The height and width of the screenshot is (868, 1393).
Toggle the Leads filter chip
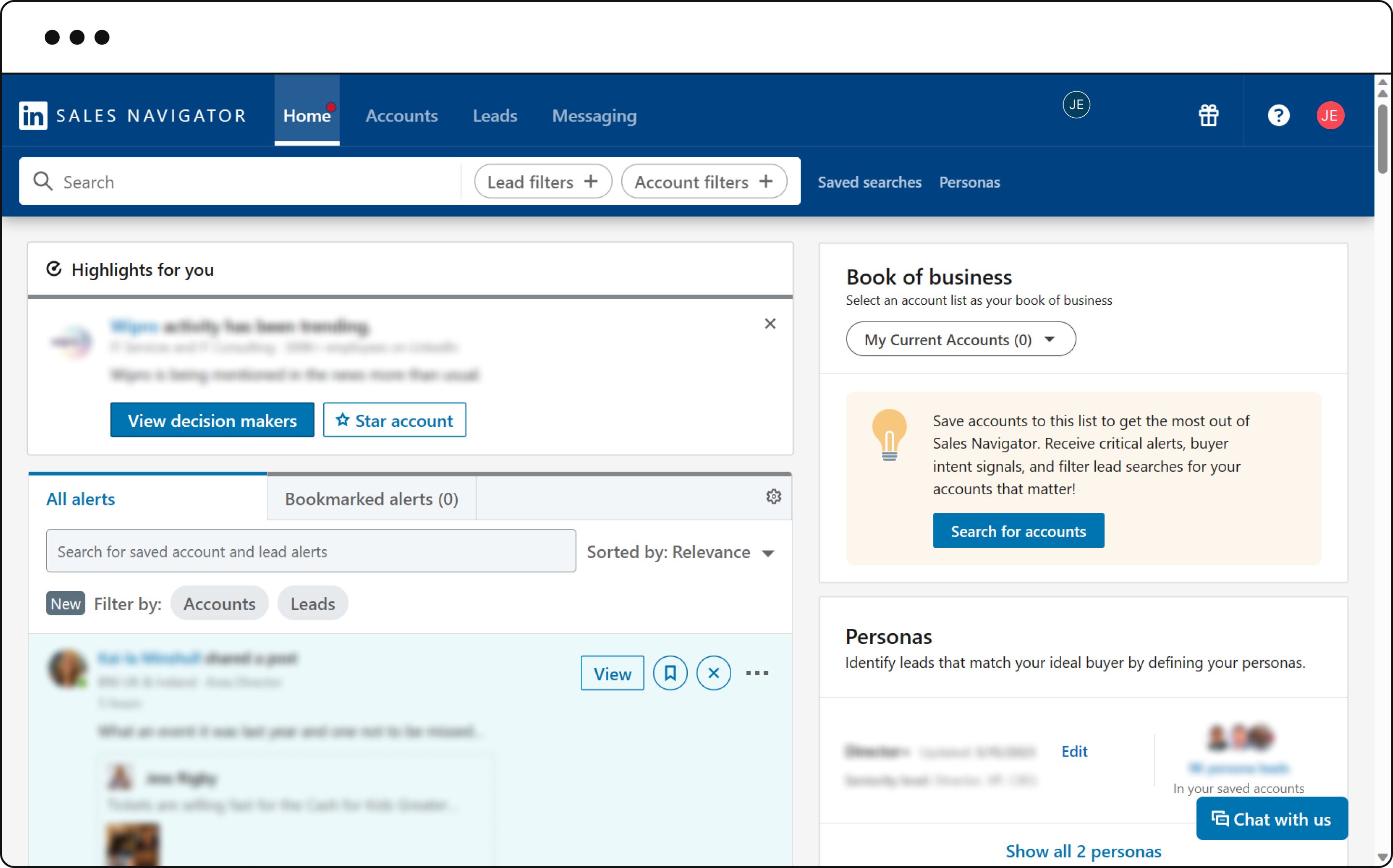(x=312, y=603)
